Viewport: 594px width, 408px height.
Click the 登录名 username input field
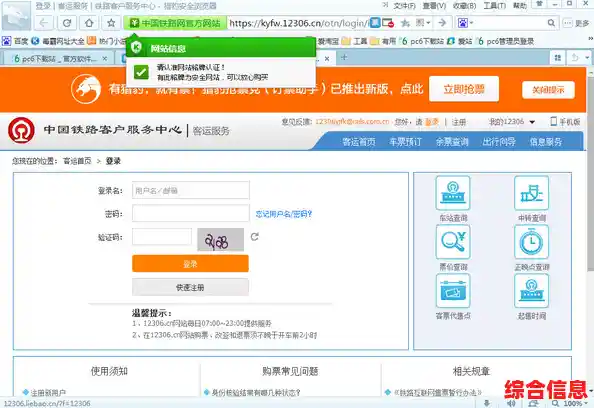tap(191, 190)
